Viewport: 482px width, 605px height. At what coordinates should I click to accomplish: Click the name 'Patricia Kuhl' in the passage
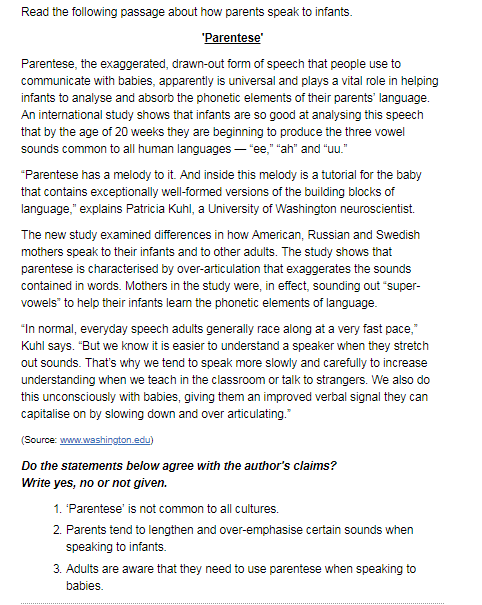159,209
